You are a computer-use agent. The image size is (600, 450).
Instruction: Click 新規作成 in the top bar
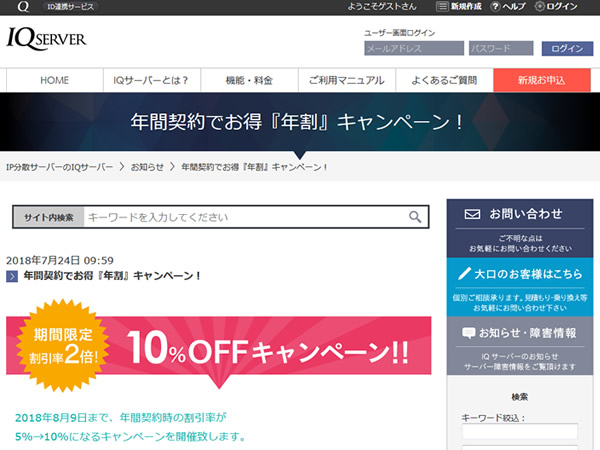(x=466, y=7)
